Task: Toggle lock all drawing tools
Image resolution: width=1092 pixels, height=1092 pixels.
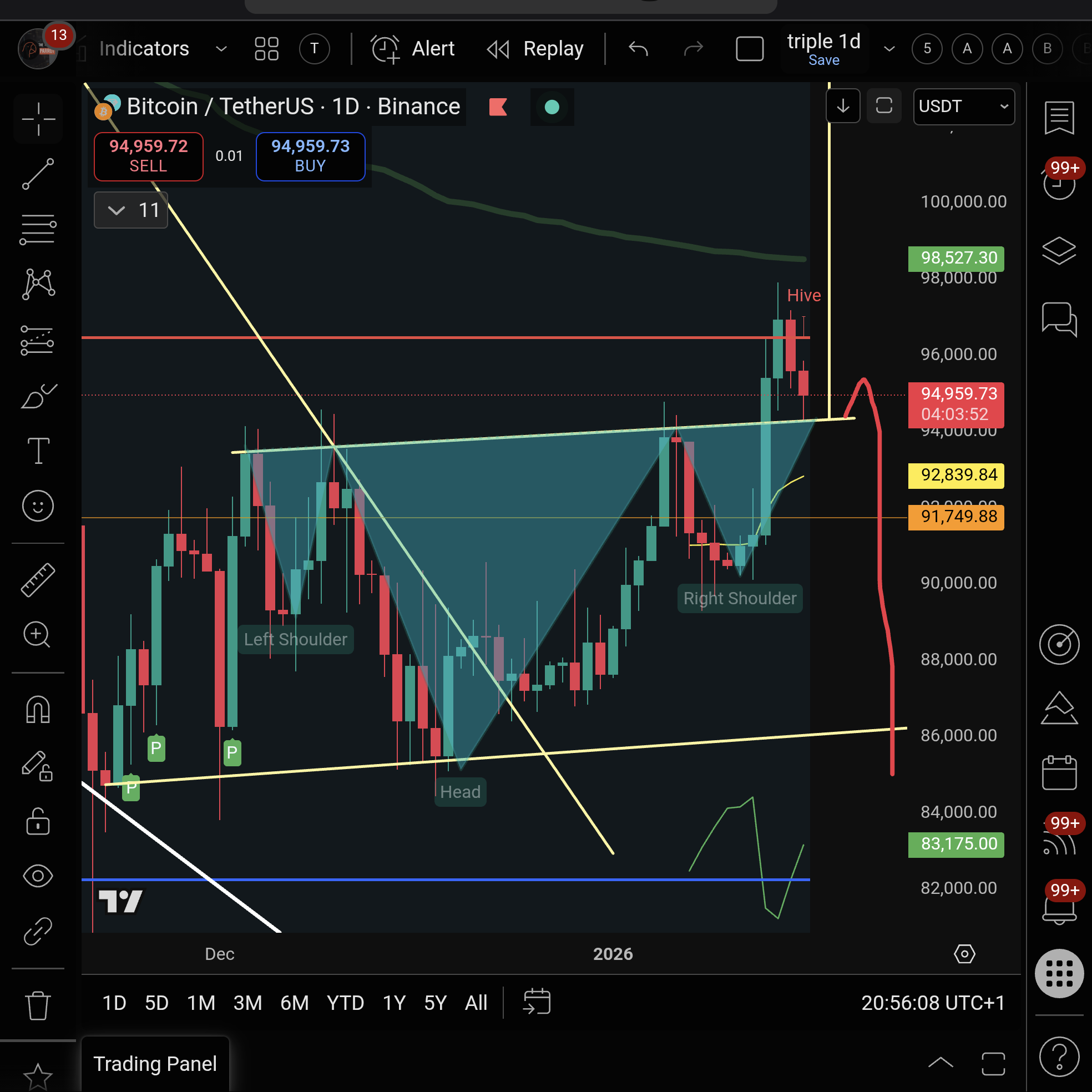Action: (x=38, y=821)
